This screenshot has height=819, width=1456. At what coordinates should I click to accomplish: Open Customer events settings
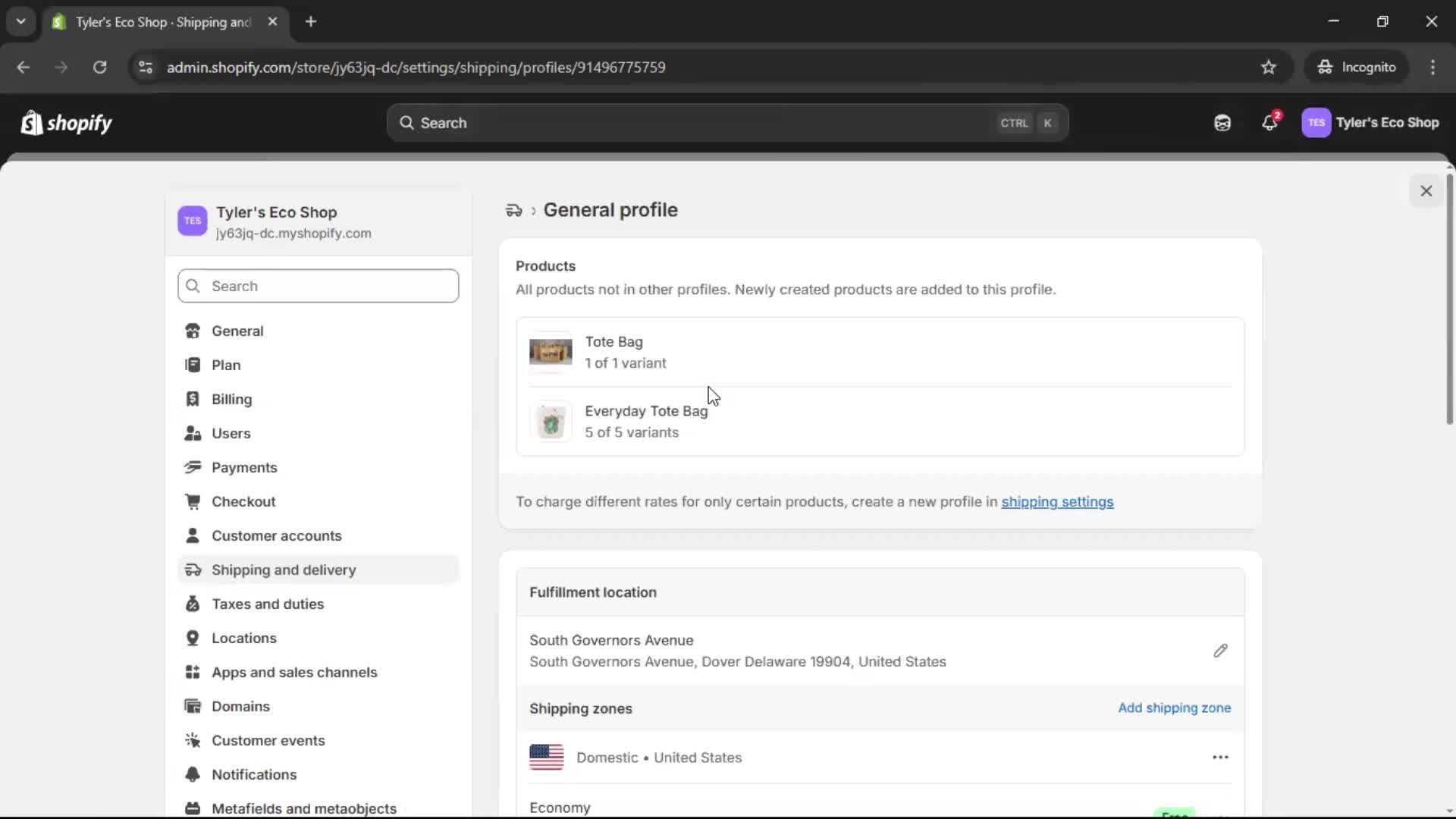tap(269, 740)
